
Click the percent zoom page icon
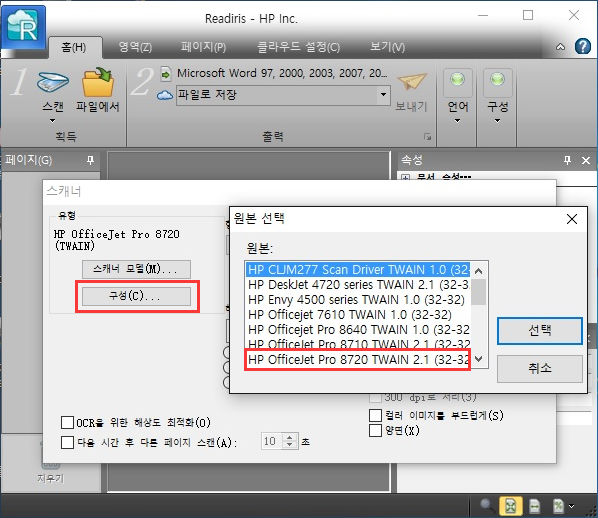click(x=558, y=506)
